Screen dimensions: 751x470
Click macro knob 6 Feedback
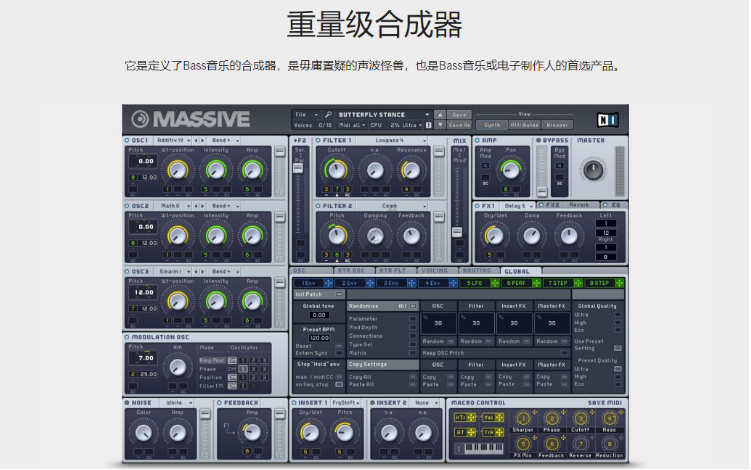point(551,444)
